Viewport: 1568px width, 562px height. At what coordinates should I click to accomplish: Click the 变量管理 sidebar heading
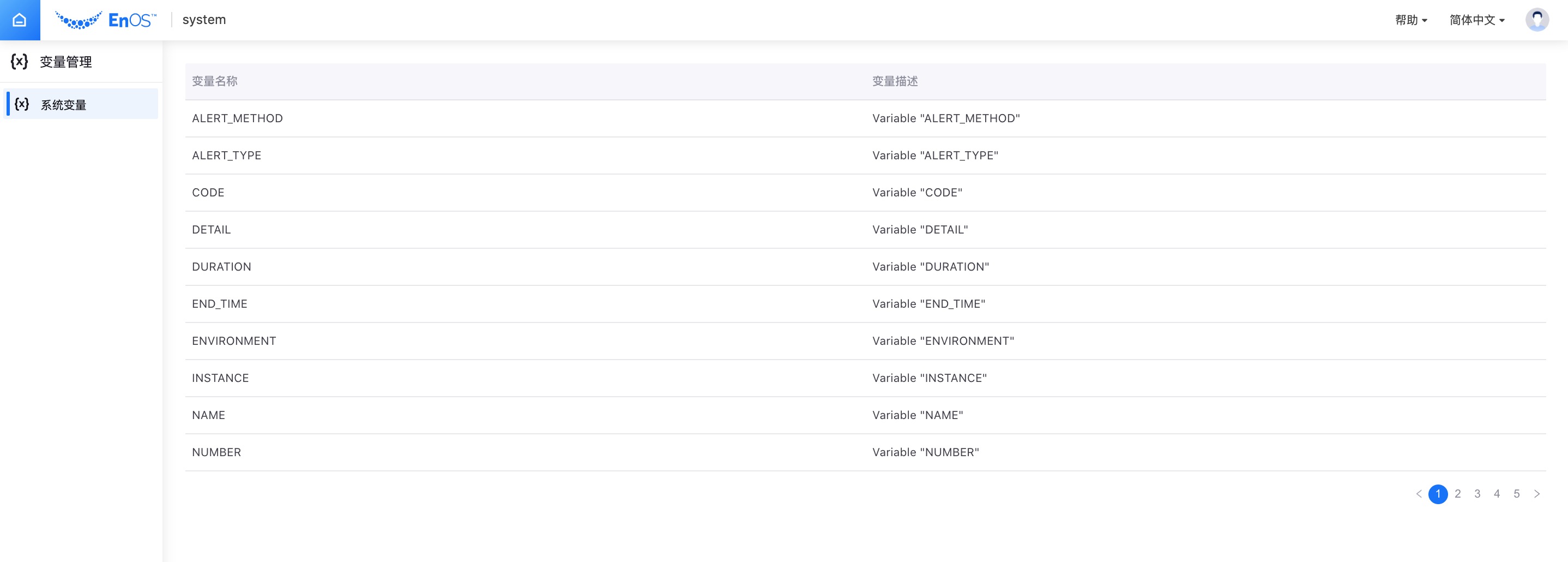66,62
